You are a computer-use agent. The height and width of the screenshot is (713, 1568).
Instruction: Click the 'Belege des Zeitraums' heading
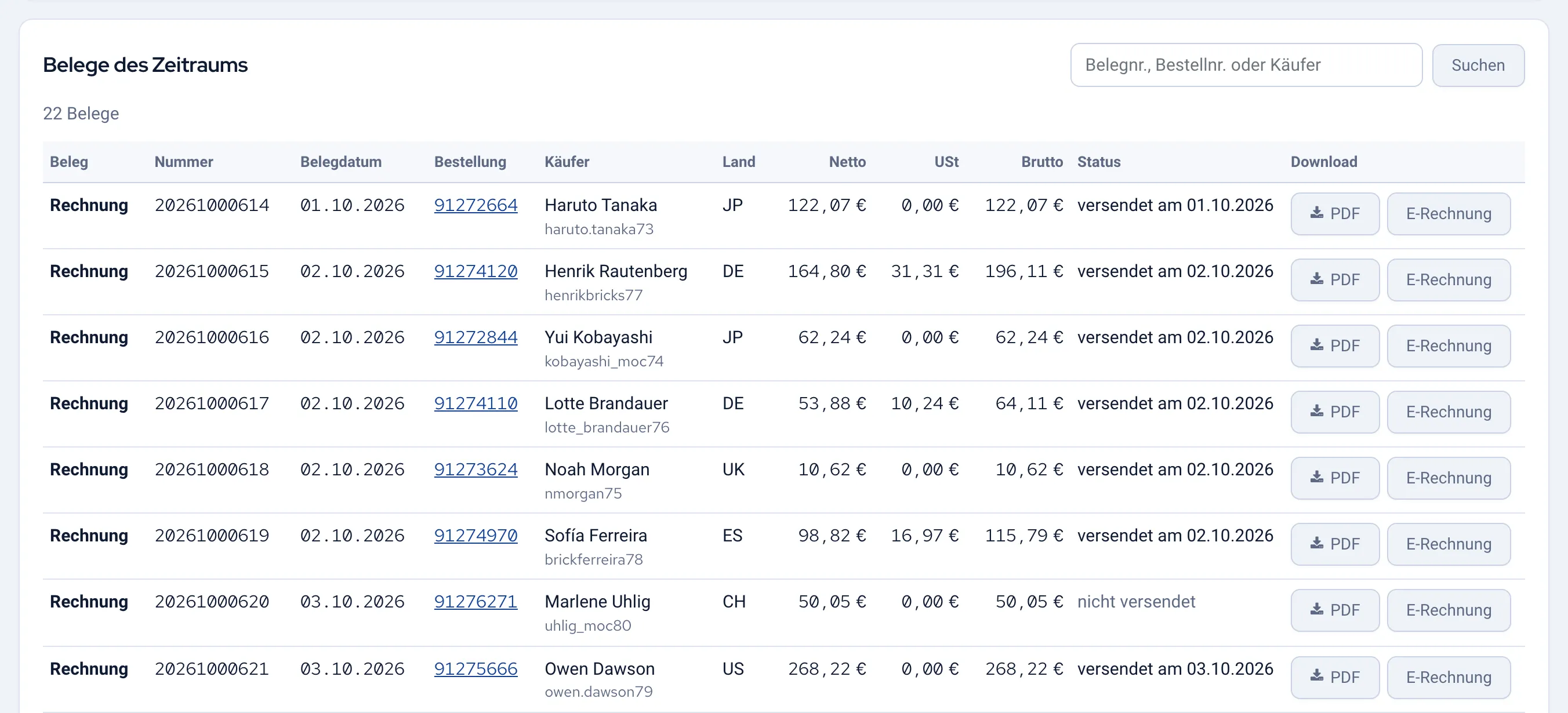145,65
